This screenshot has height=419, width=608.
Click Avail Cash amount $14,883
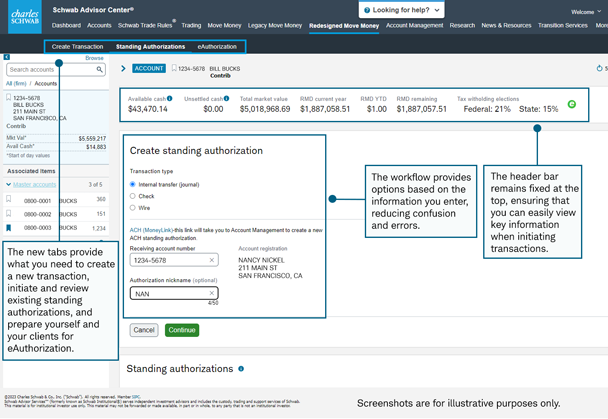tap(96, 147)
